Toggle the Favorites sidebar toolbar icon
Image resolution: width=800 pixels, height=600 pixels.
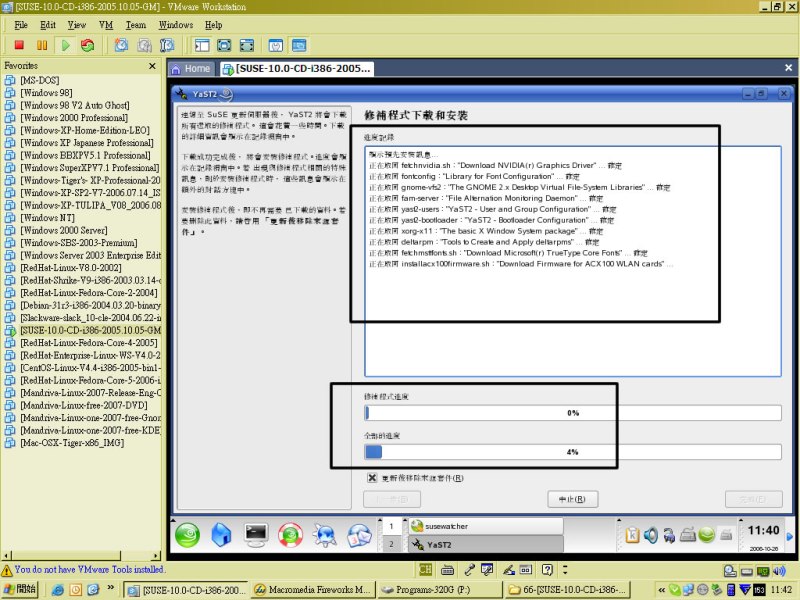(202, 45)
